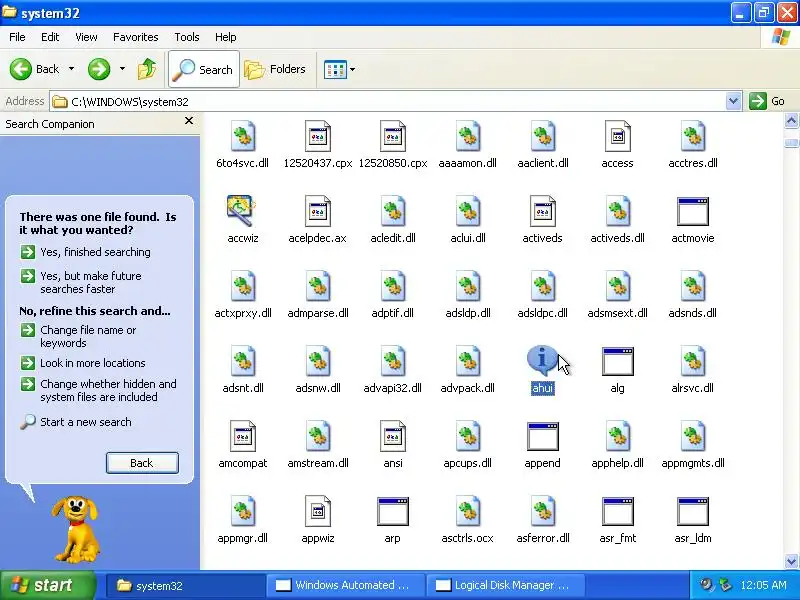Open the Forward history dropdown arrow

[122, 68]
